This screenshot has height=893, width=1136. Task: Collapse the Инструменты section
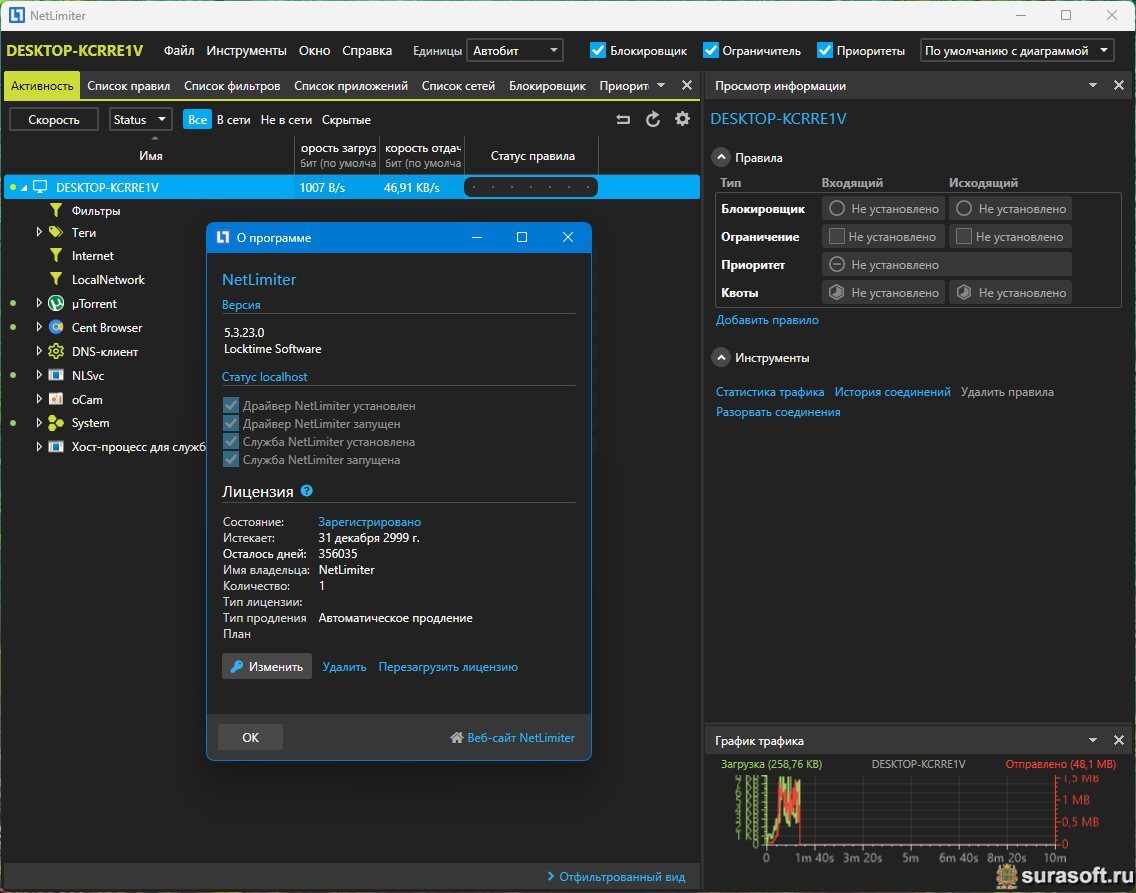click(x=721, y=358)
